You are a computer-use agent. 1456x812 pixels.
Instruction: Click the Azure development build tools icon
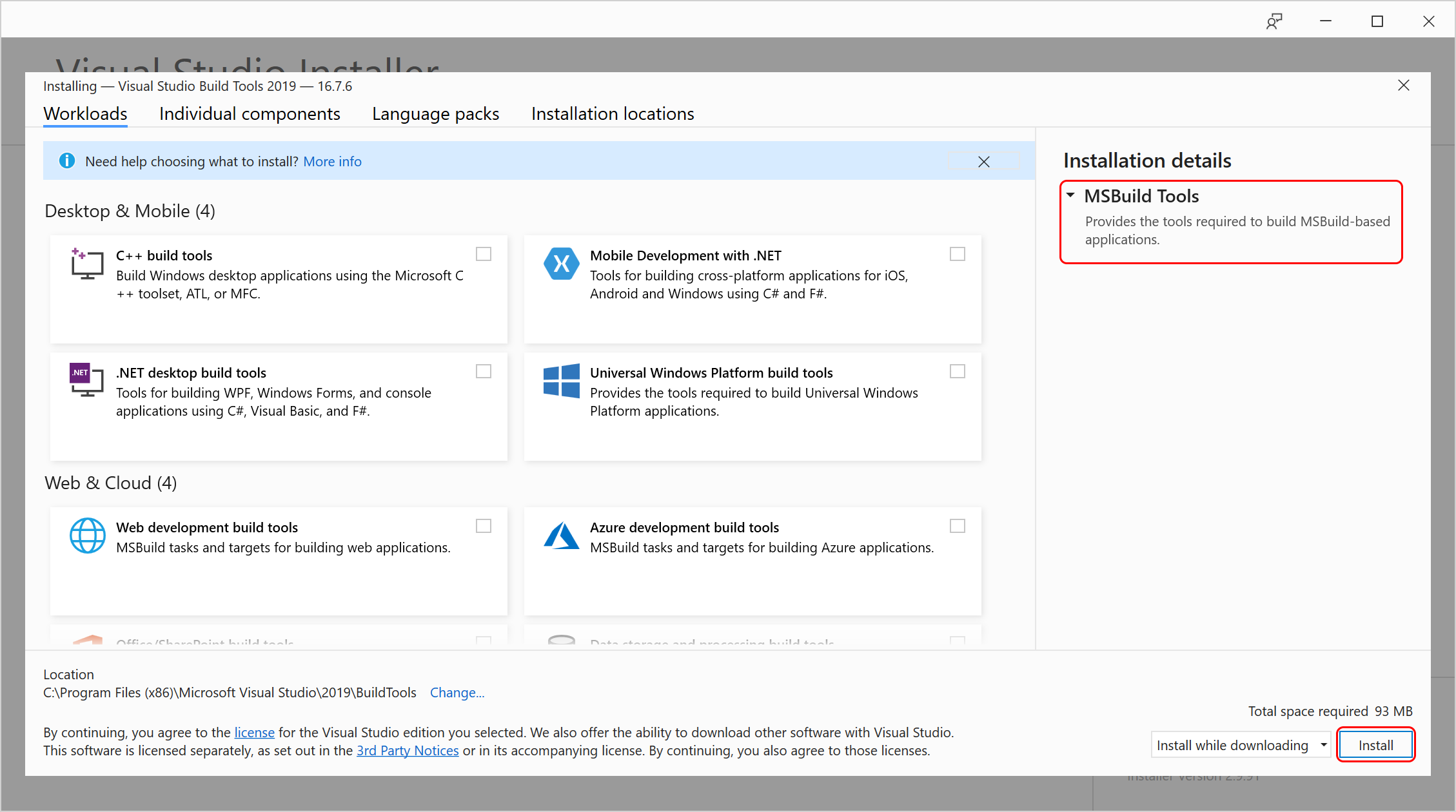click(x=557, y=535)
